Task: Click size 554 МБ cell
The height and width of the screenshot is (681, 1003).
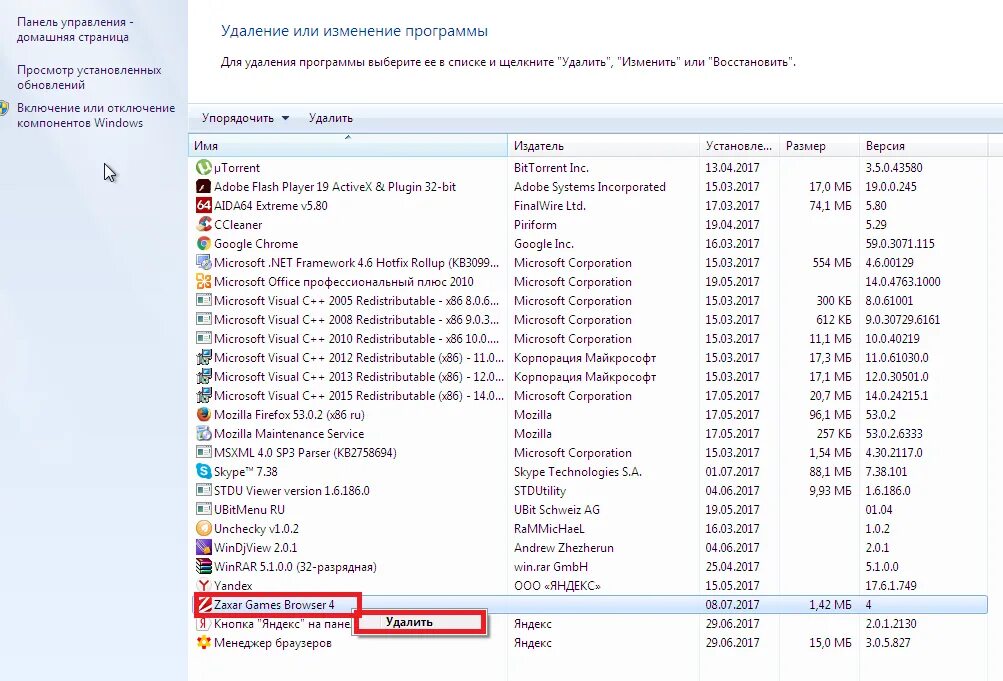Action: (x=832, y=263)
